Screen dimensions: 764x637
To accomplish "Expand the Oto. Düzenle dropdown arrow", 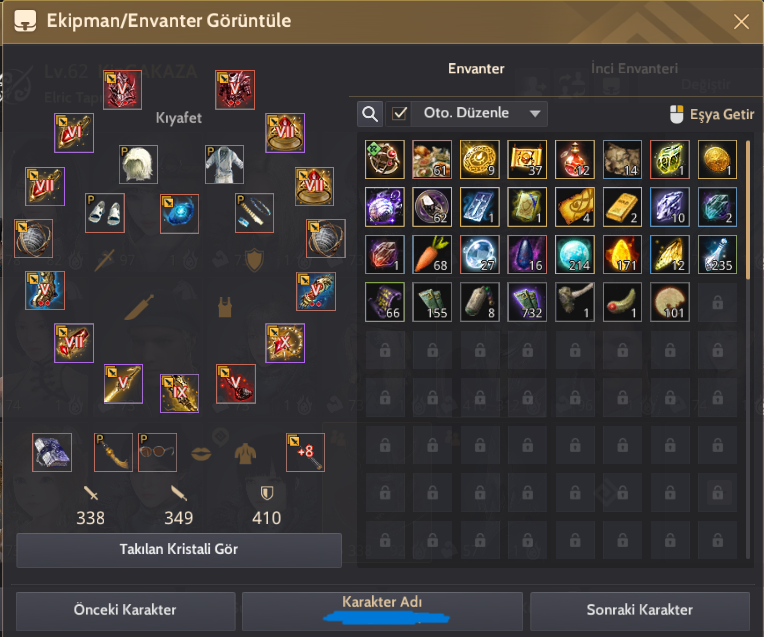I will tap(535, 114).
